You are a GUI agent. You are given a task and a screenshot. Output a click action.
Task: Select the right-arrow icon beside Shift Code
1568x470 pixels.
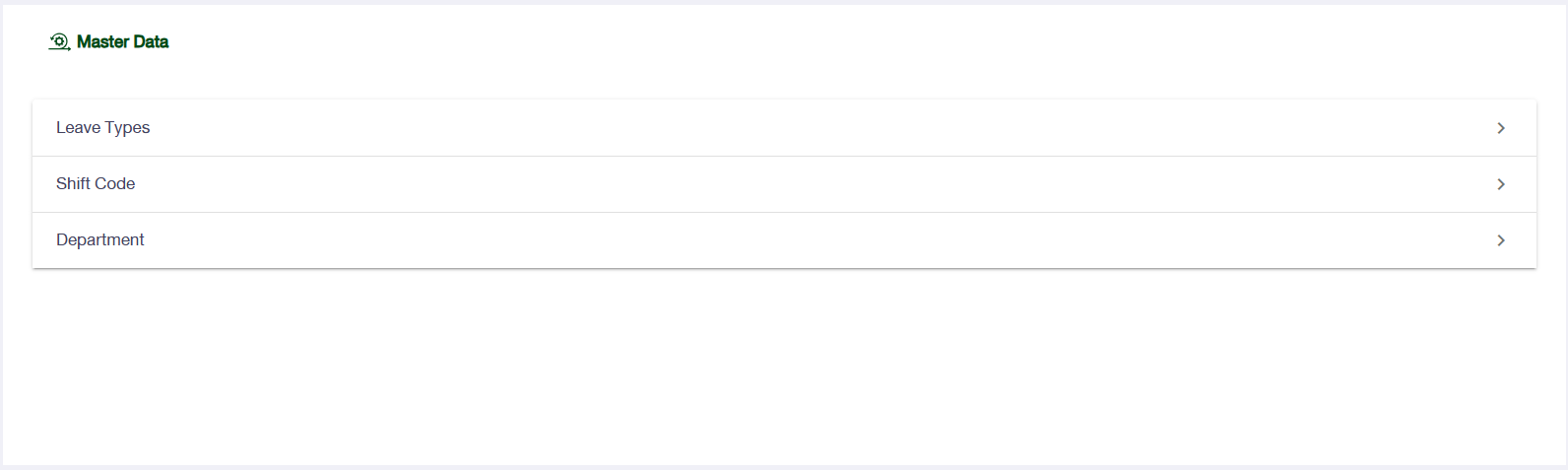tap(1501, 184)
